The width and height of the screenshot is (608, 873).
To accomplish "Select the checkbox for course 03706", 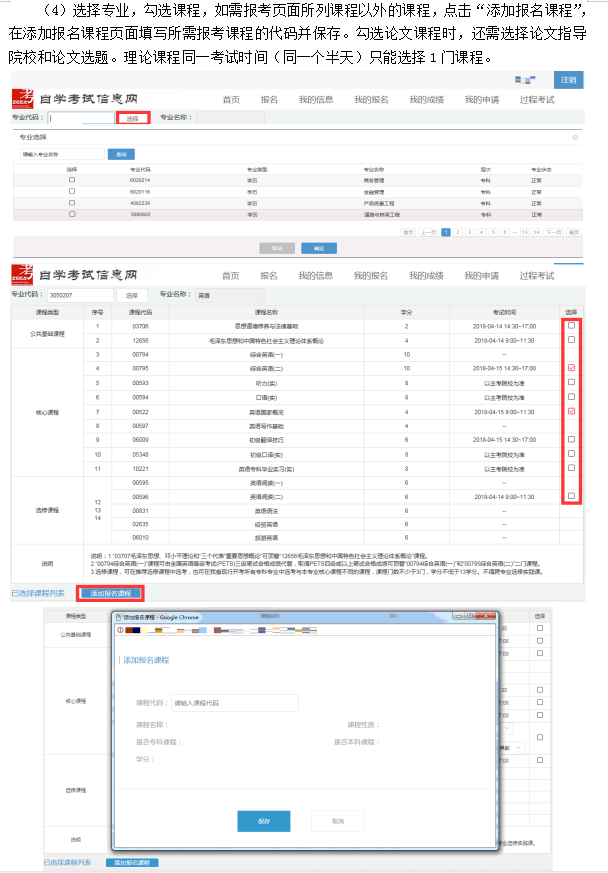I will [x=571, y=326].
